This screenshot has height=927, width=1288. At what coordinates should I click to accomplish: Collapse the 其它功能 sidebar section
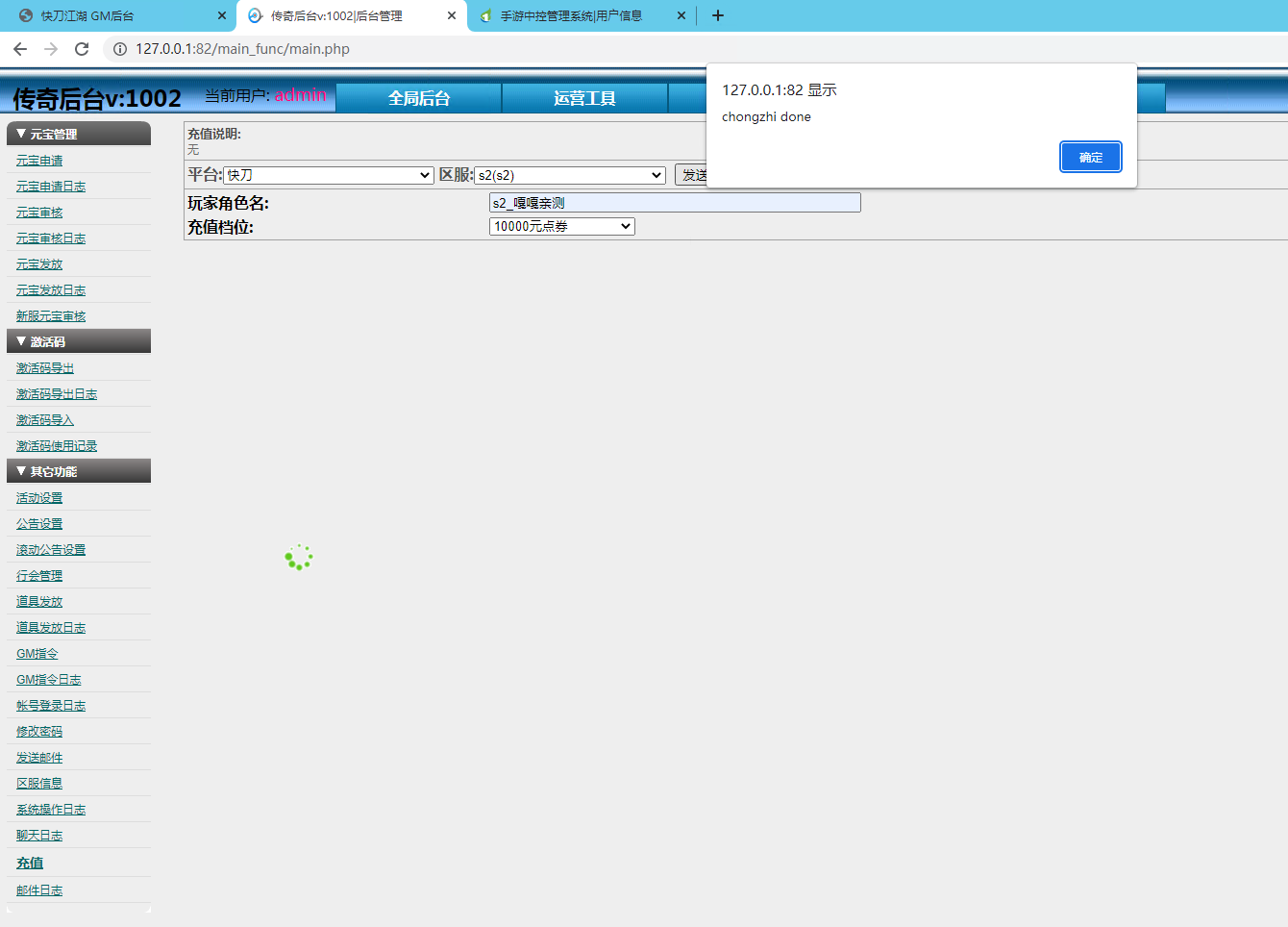pyautogui.click(x=79, y=471)
